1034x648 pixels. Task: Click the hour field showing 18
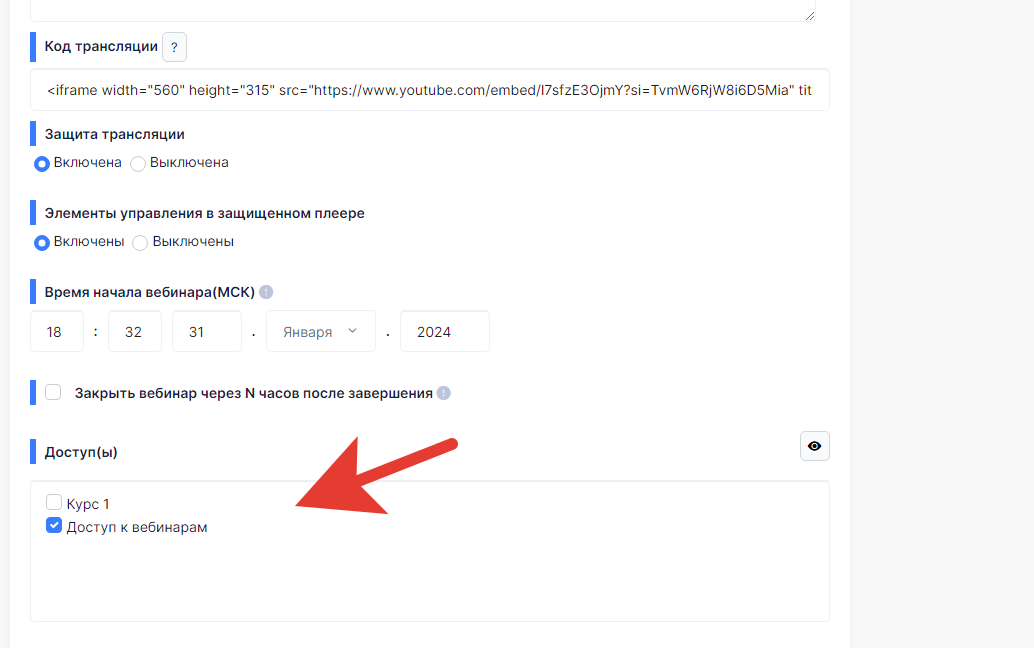(x=57, y=331)
